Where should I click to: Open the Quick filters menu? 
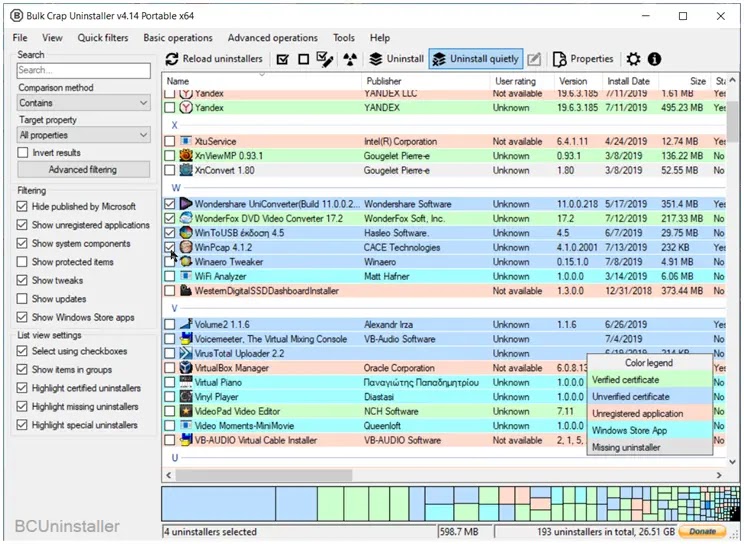[103, 38]
